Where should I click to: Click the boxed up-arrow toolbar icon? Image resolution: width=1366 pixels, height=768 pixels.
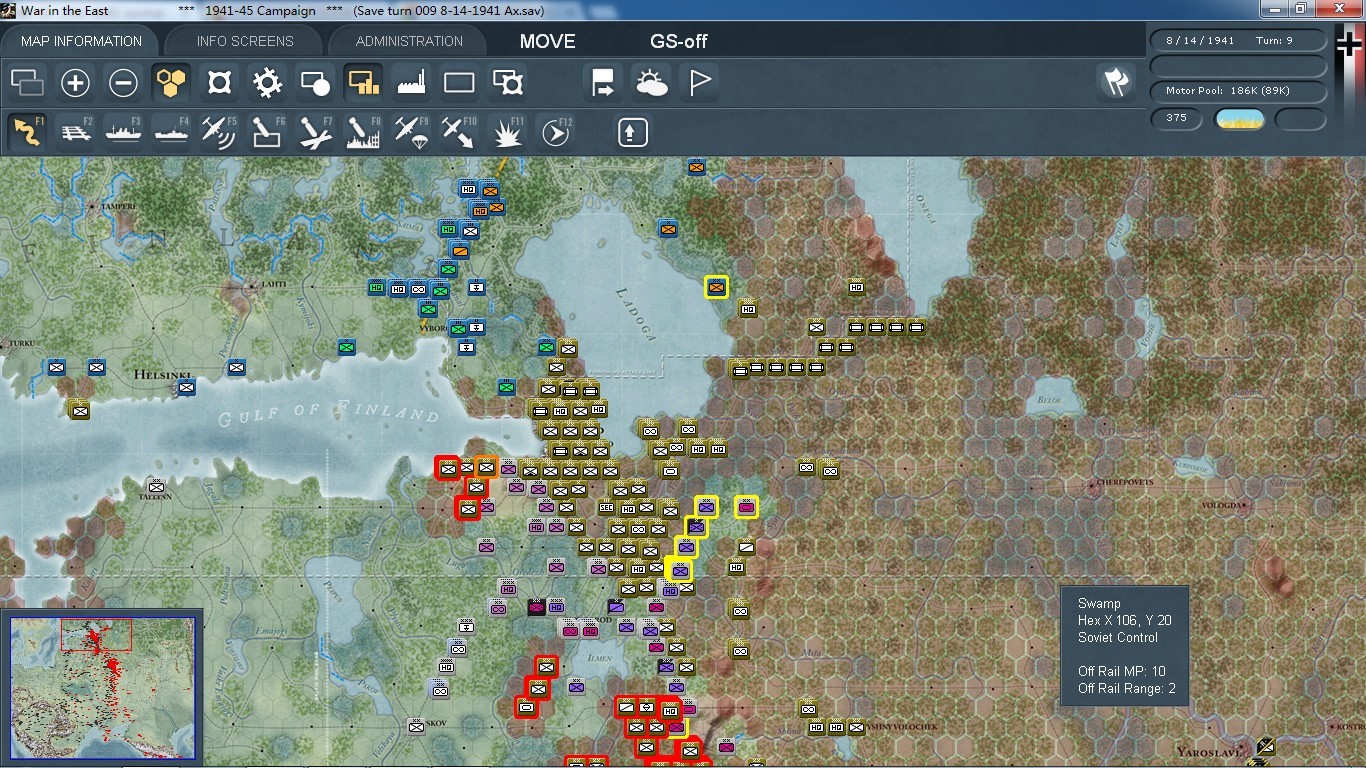click(x=632, y=132)
